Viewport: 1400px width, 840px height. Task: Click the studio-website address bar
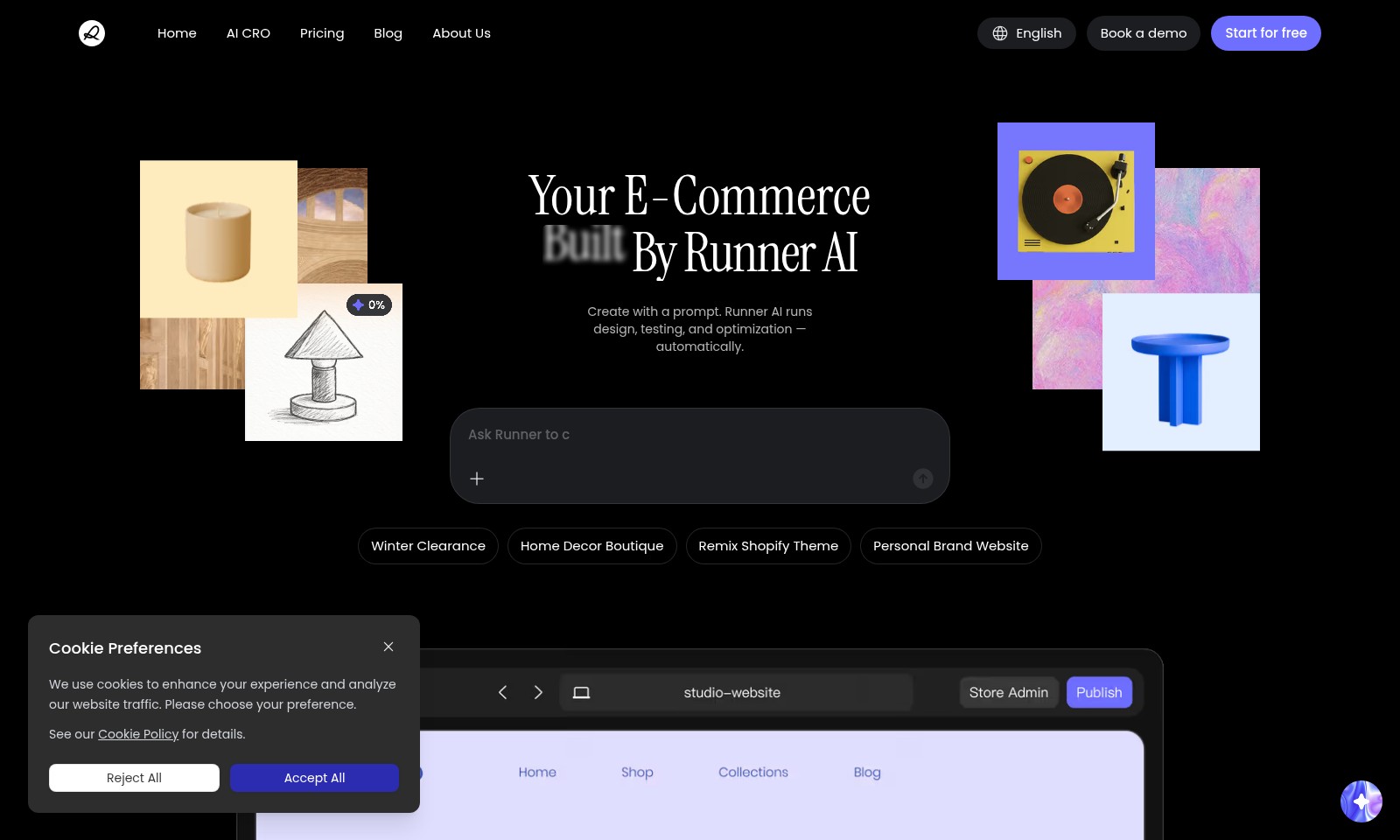[x=736, y=692]
